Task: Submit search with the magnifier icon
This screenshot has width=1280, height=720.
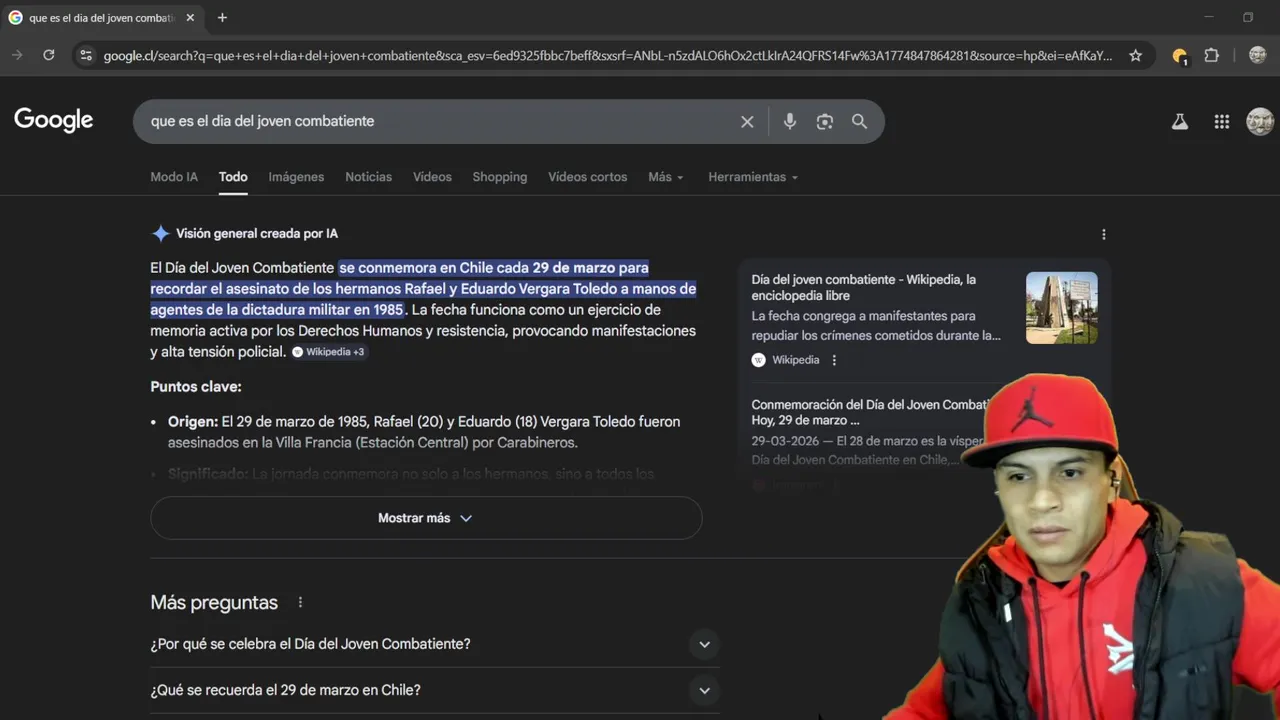Action: point(859,121)
